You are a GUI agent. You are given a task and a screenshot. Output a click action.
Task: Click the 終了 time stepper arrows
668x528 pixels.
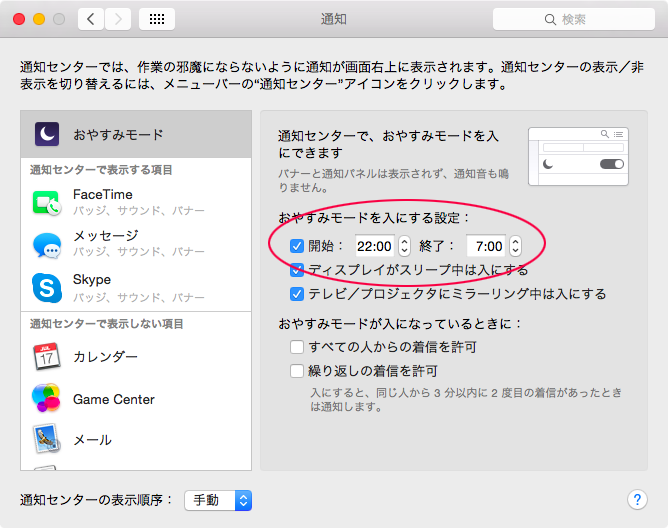[x=515, y=246]
